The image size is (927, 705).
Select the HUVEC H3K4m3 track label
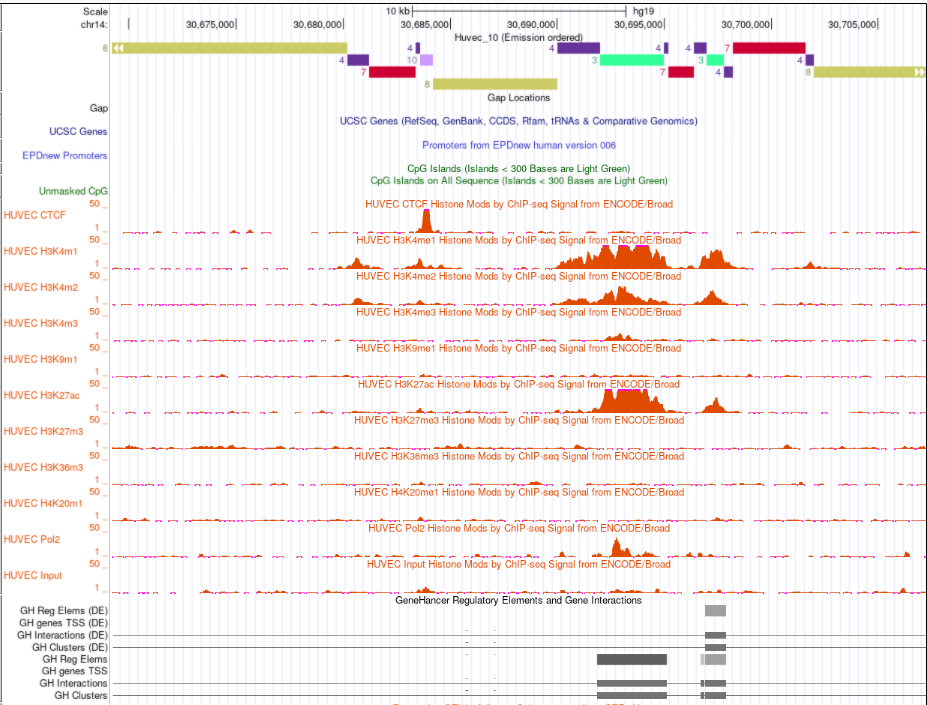tap(40, 324)
